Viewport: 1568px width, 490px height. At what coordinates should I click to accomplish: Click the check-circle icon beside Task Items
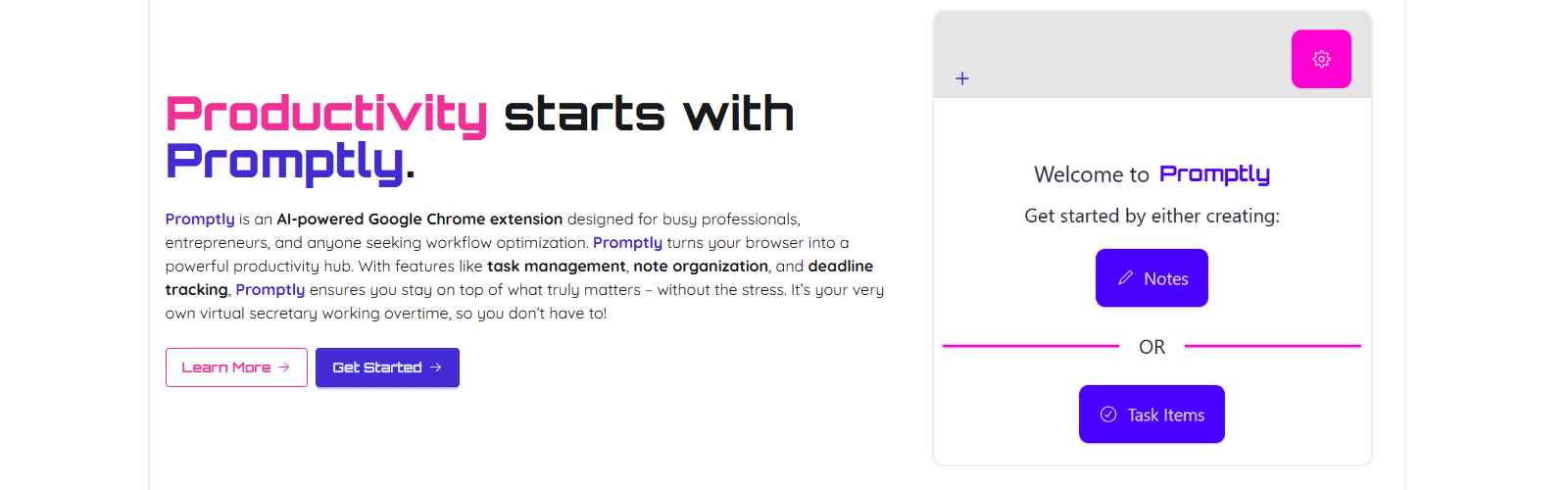(x=1108, y=415)
